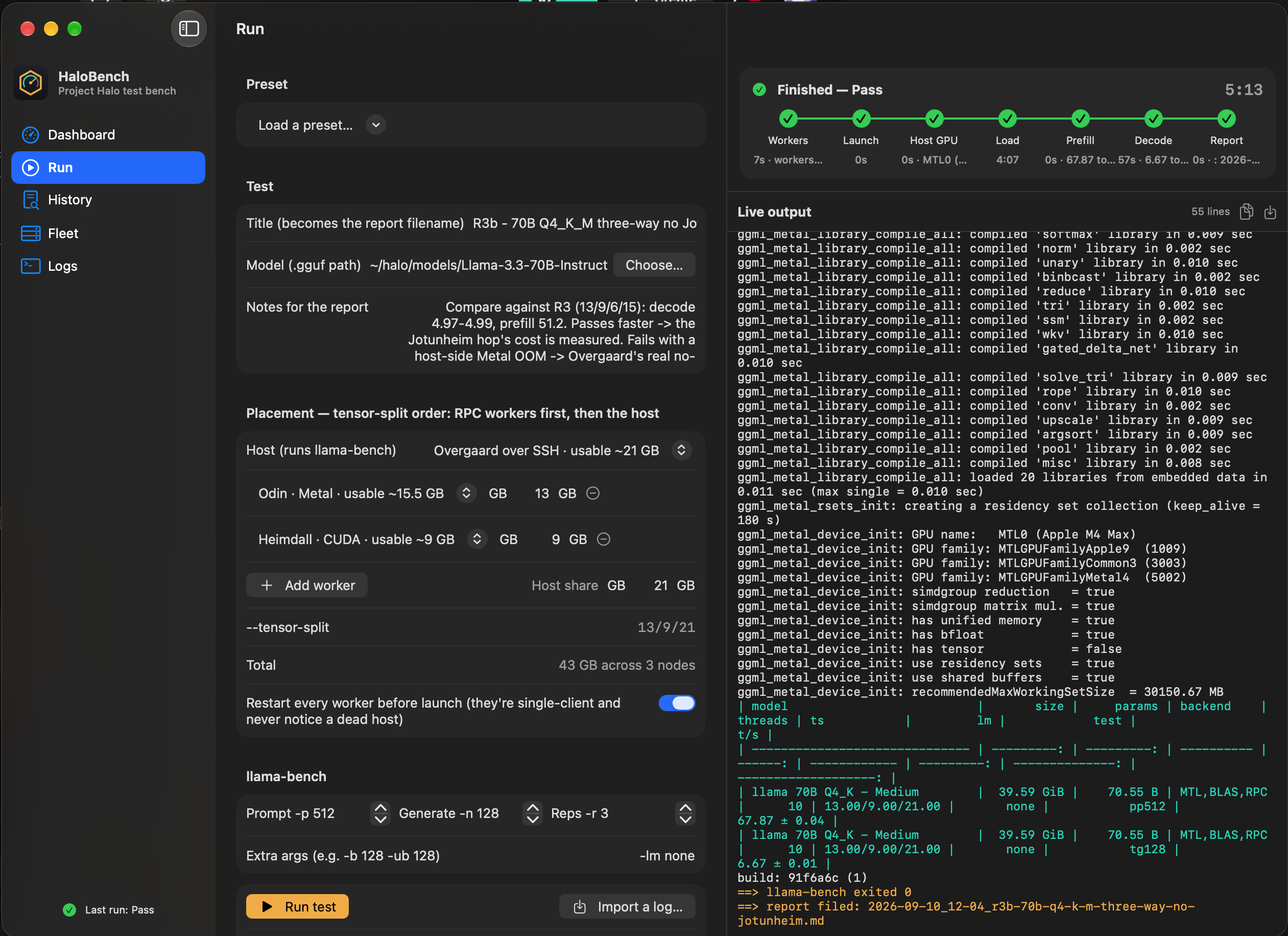Image resolution: width=1288 pixels, height=936 pixels.
Task: Click Import a log... button
Action: coord(627,906)
